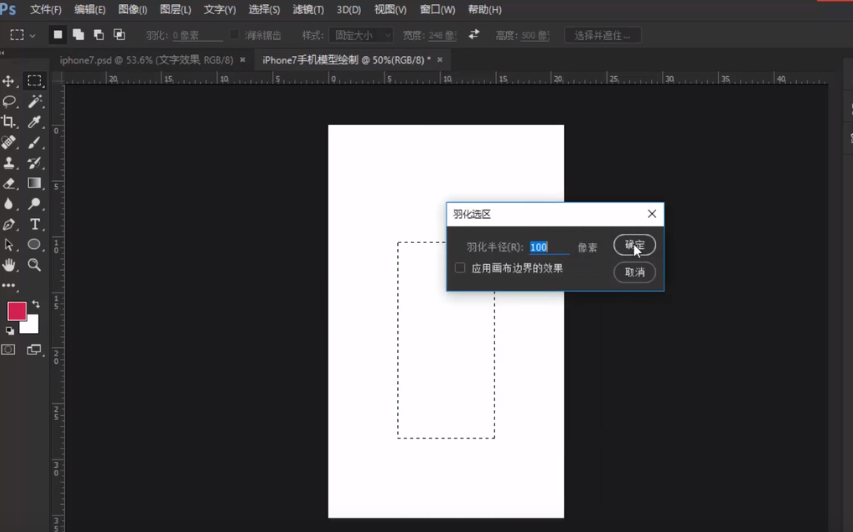Viewport: 853px width, 532px height.
Task: Select the Magic Wand tool
Action: (35, 101)
